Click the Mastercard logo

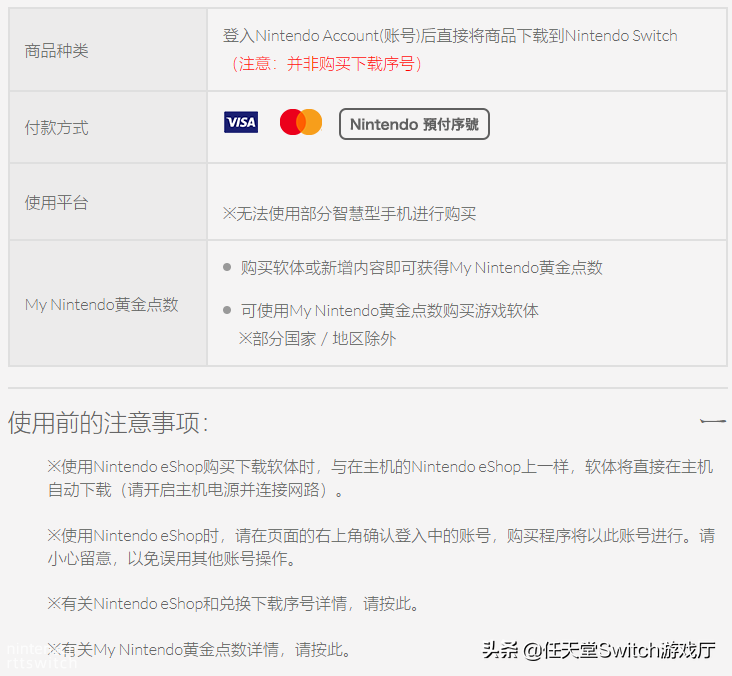click(x=300, y=123)
